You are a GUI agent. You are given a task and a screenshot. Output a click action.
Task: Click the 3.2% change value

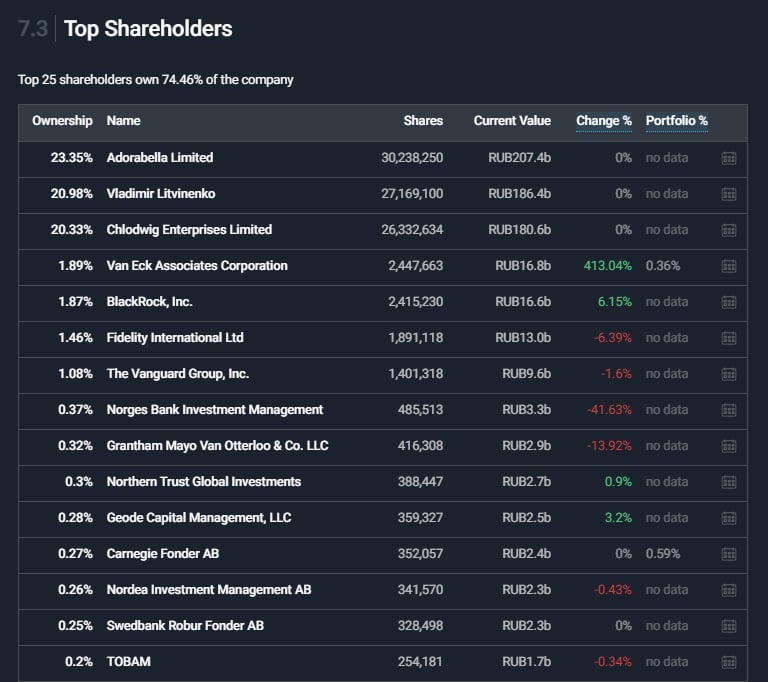click(618, 518)
